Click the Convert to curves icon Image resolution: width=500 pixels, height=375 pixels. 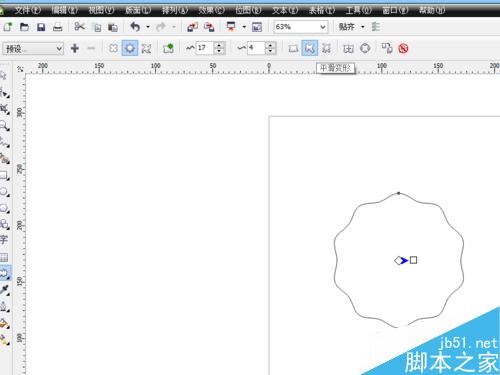[365, 49]
